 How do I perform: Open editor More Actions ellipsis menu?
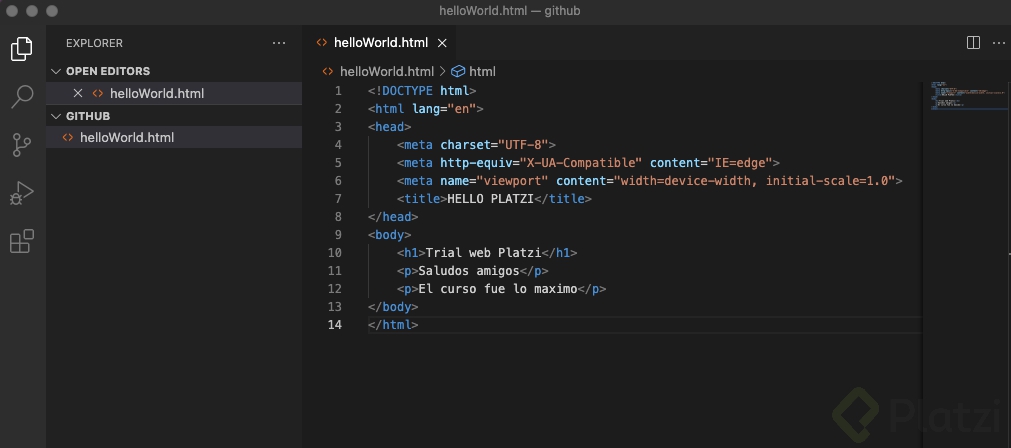(x=998, y=43)
